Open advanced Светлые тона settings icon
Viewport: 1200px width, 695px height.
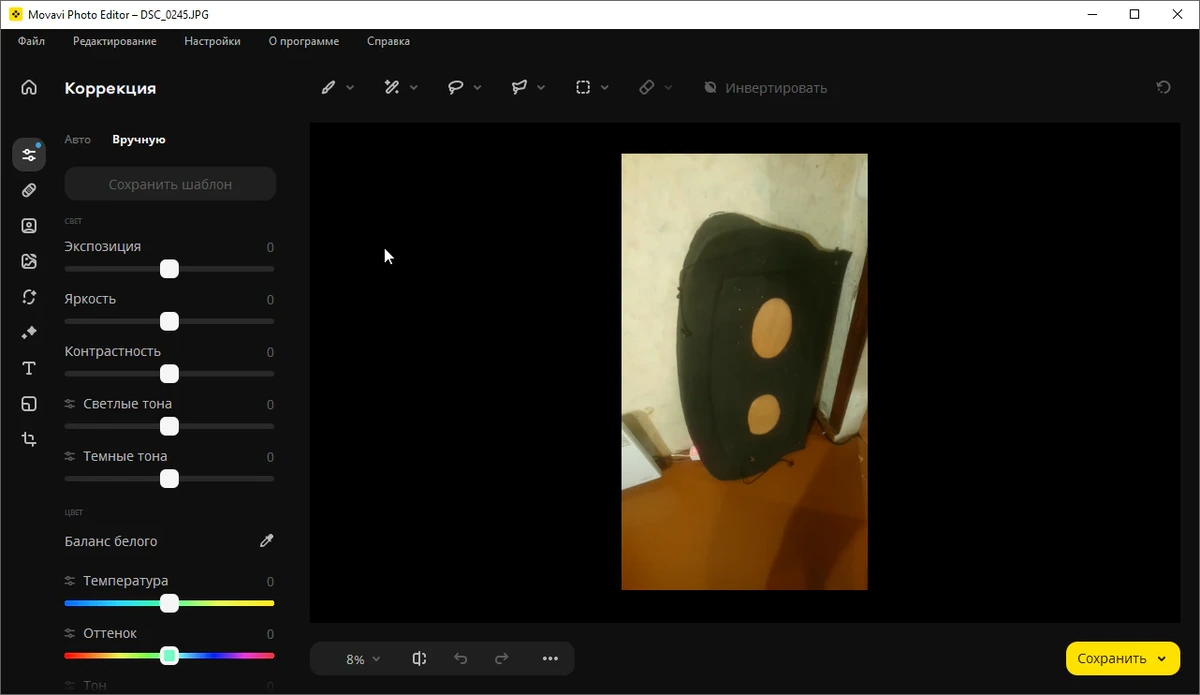70,404
